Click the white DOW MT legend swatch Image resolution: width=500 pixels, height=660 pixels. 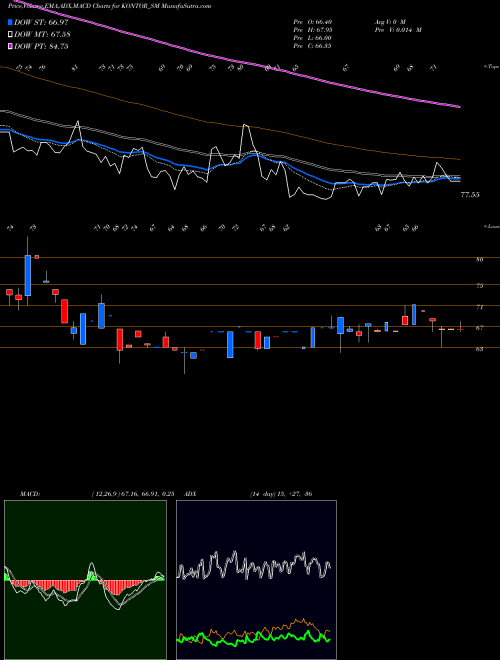point(10,35)
